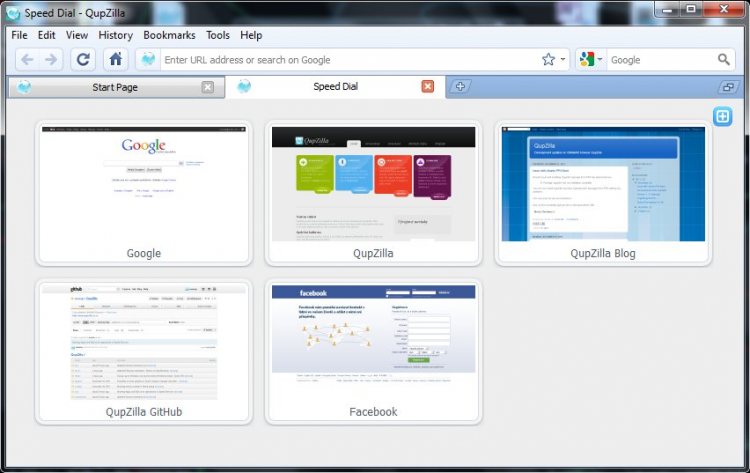The width and height of the screenshot is (750, 473).
Task: Minimize the QupZilla window
Action: 668,9
